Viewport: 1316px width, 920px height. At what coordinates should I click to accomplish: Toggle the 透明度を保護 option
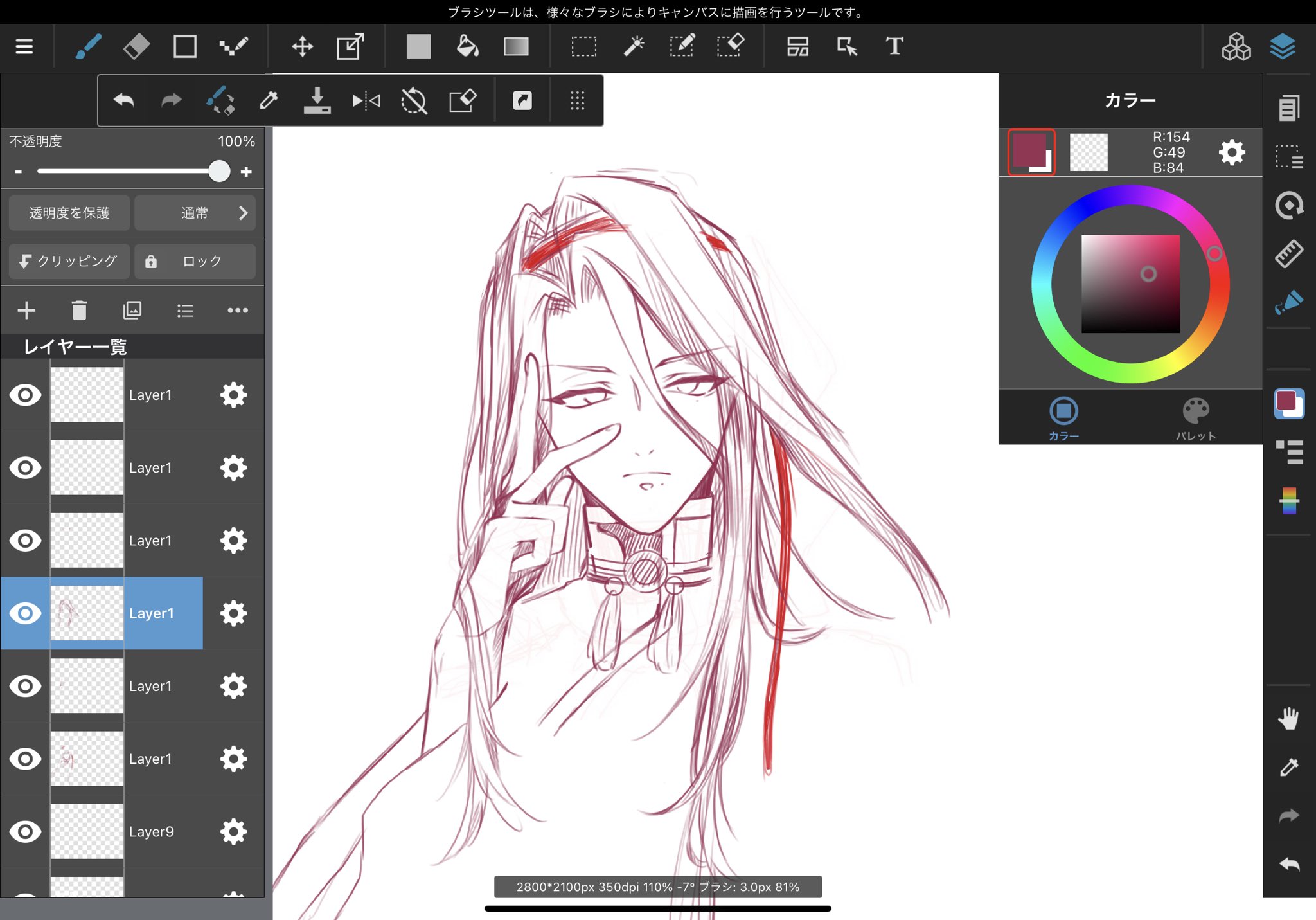point(69,213)
